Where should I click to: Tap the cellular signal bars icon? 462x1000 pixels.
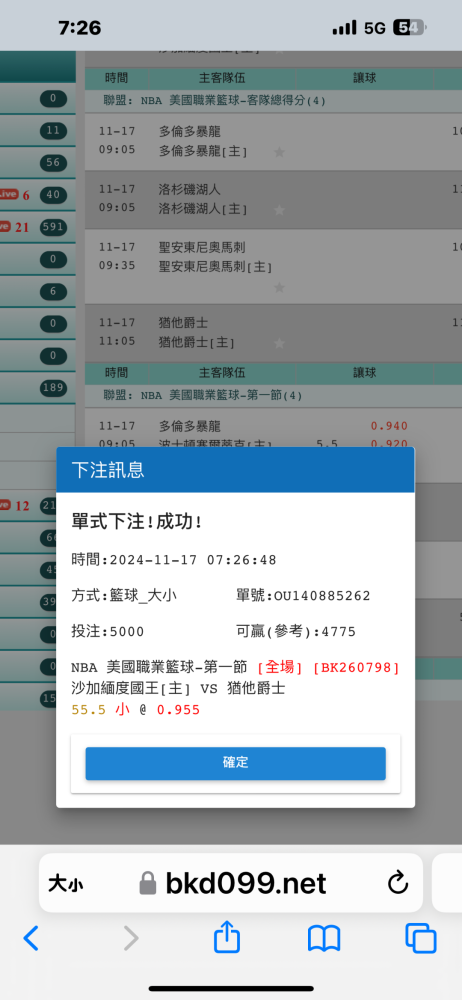(x=345, y=27)
